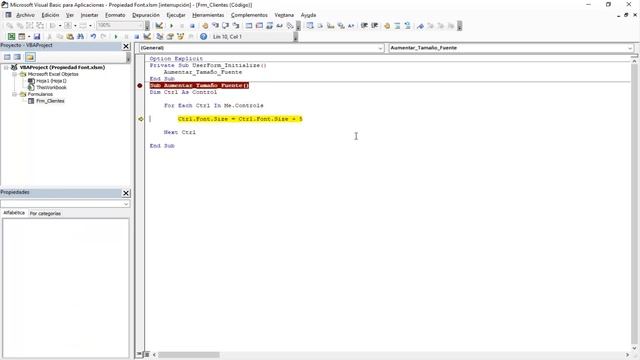Click the Paste icon in the Standard toolbar
The width and height of the screenshot is (640, 360).
coord(70,37)
